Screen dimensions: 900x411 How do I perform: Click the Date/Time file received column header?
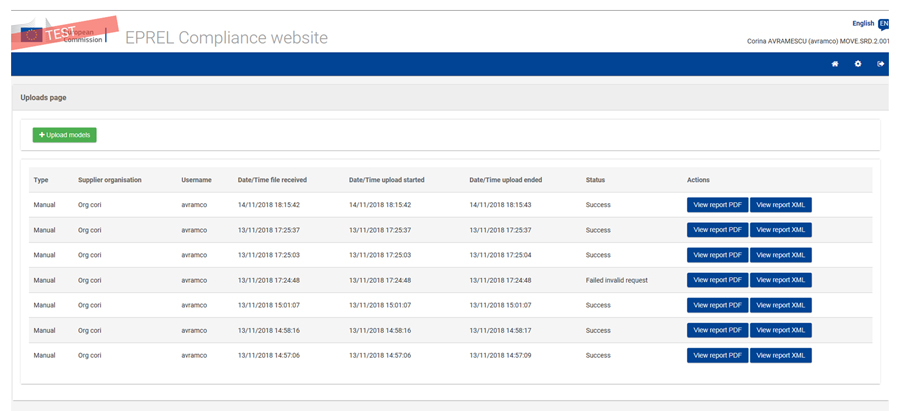click(x=272, y=180)
